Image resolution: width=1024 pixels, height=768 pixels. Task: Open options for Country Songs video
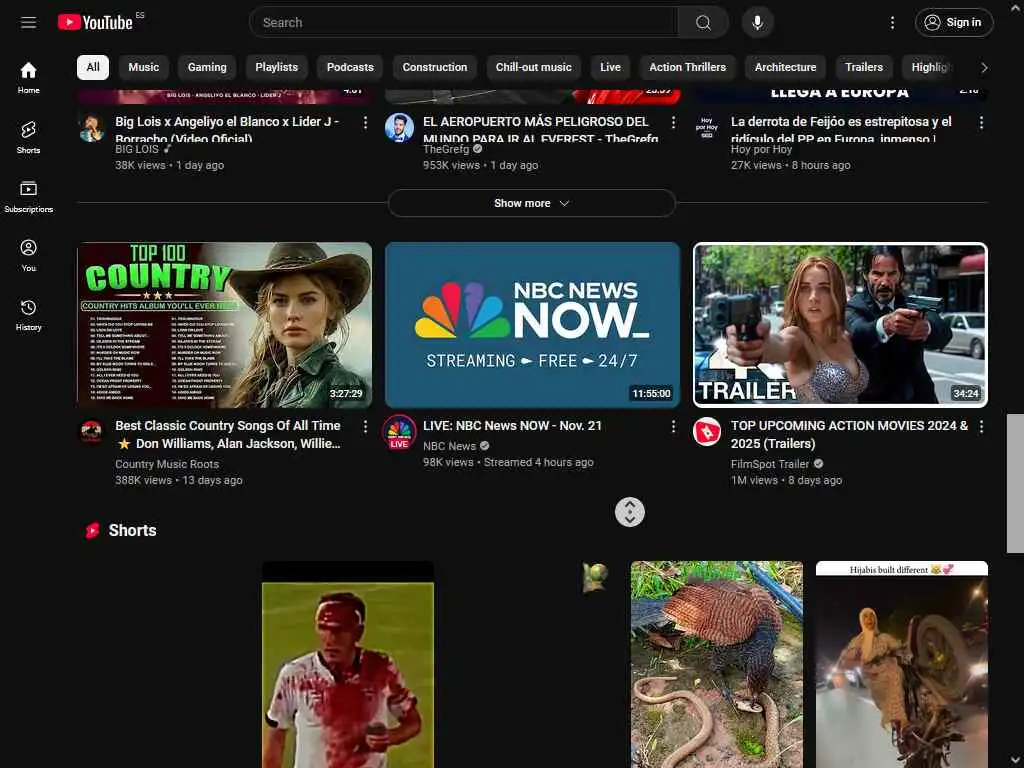(365, 426)
